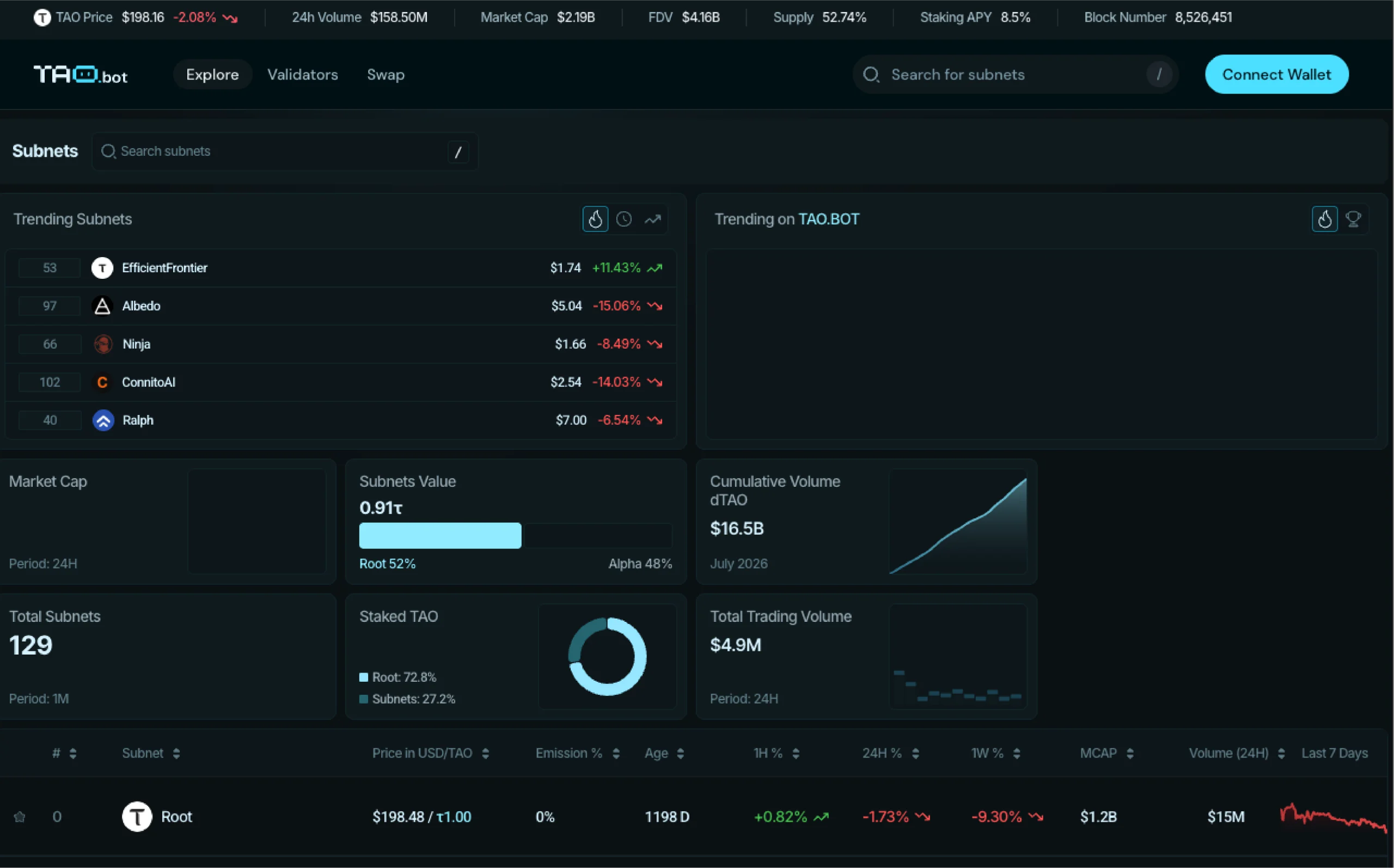Image resolution: width=1394 pixels, height=868 pixels.
Task: Click the Root 52% bar in Subnets Value
Action: point(440,536)
